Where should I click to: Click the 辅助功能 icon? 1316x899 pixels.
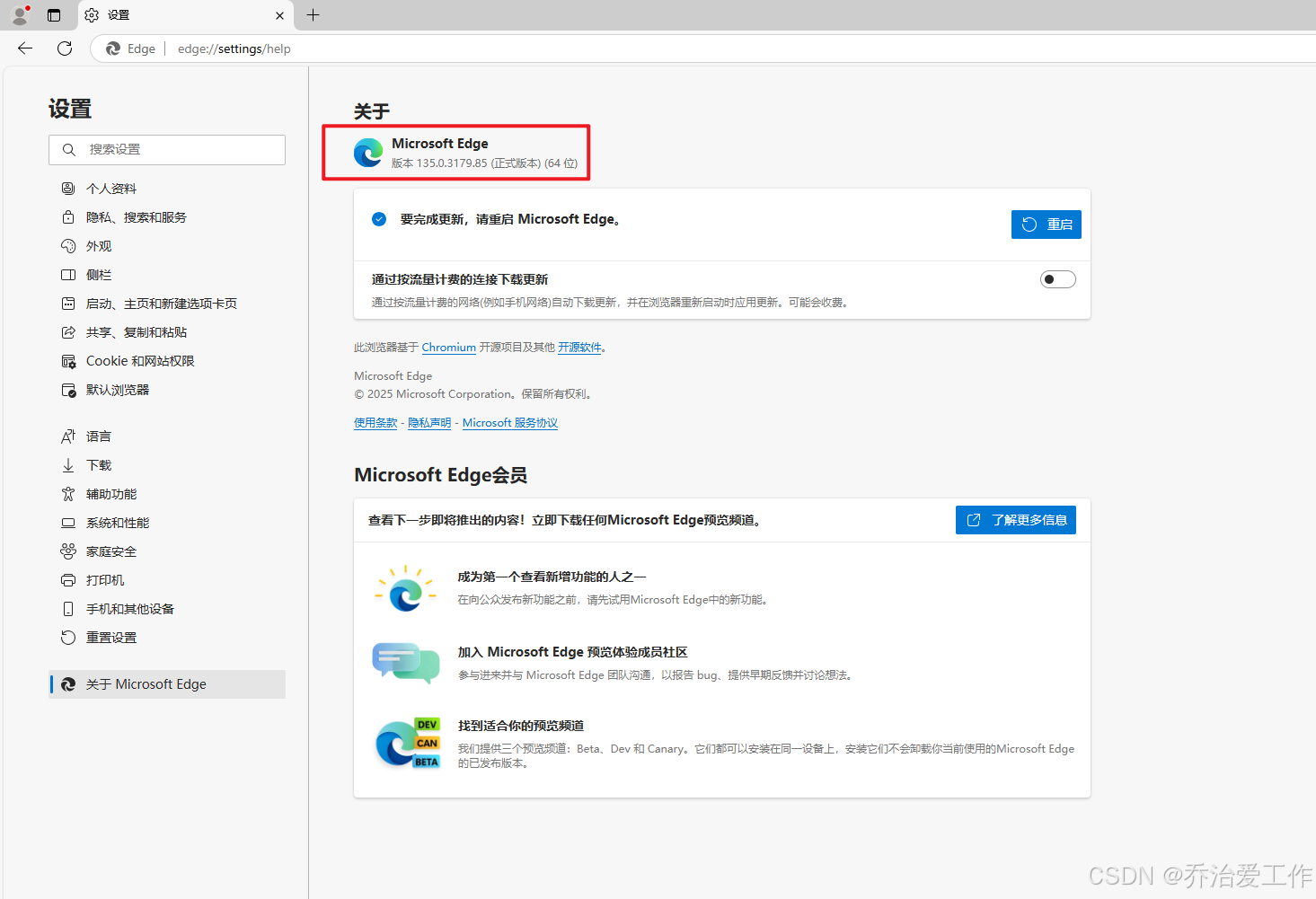coord(68,494)
